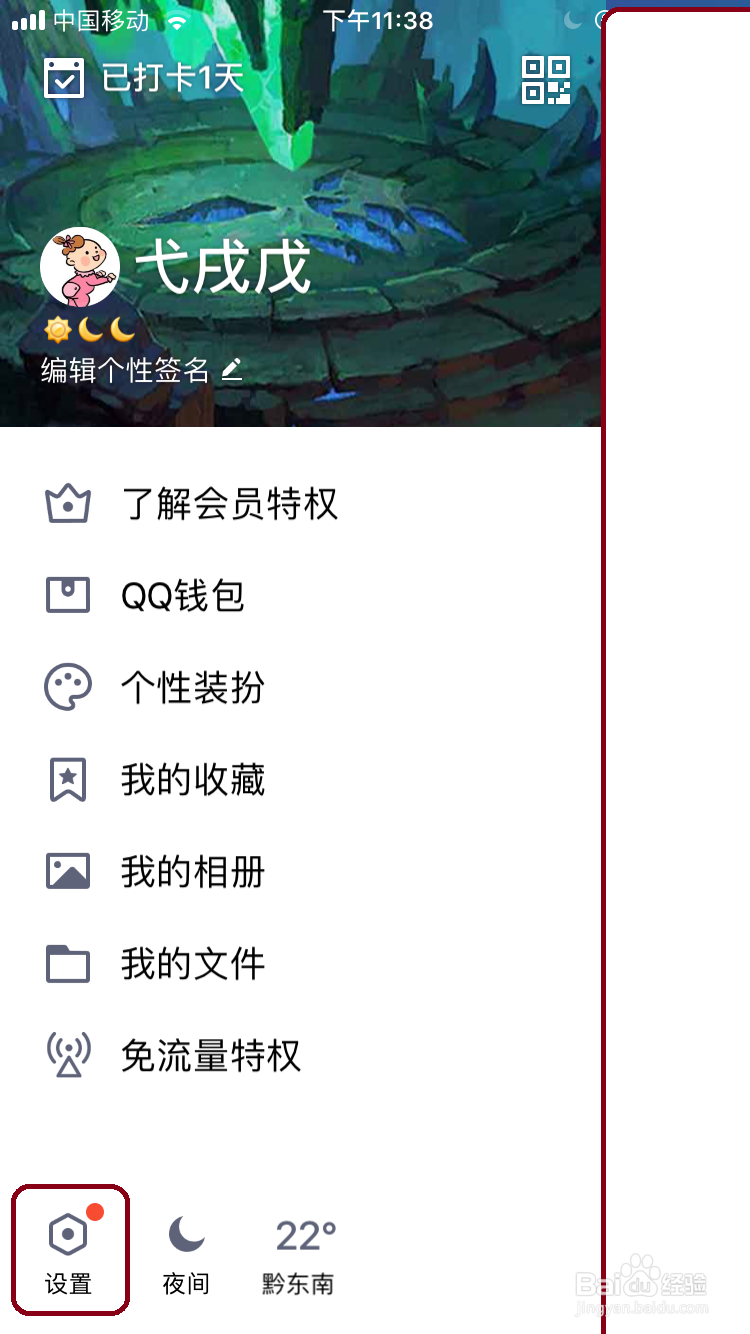Tap the 已打卡1天 check-in text
The width and height of the screenshot is (750, 1334).
173,78
